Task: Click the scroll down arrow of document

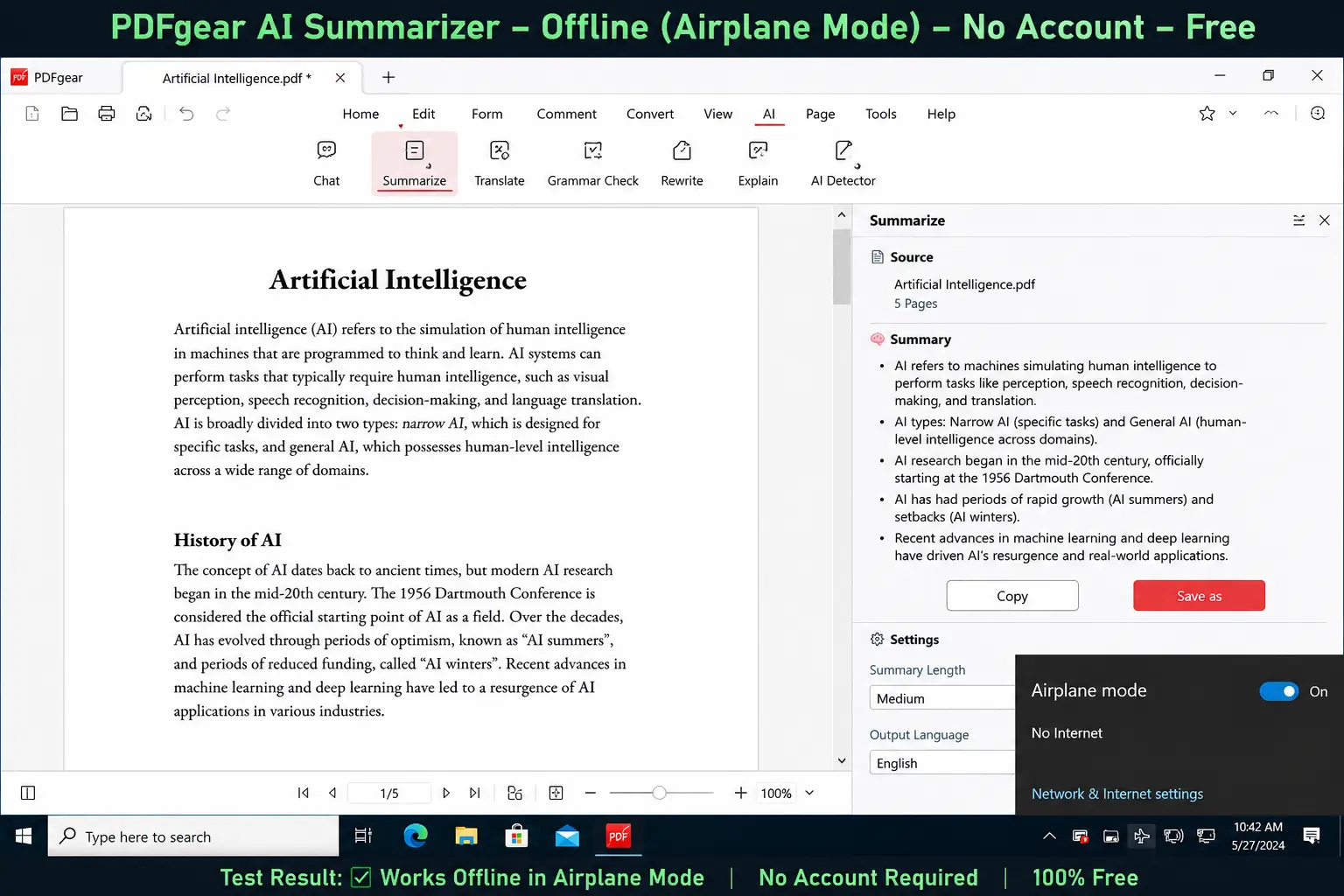Action: click(x=842, y=760)
